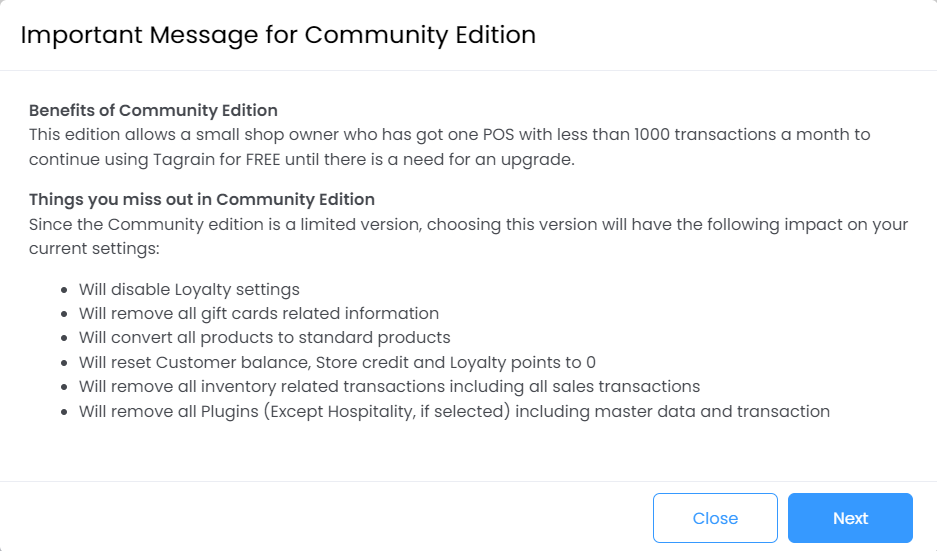This screenshot has height=551, width=937.
Task: Click the 'continue using Tagrain for FREE' line
Action: [x=301, y=159]
